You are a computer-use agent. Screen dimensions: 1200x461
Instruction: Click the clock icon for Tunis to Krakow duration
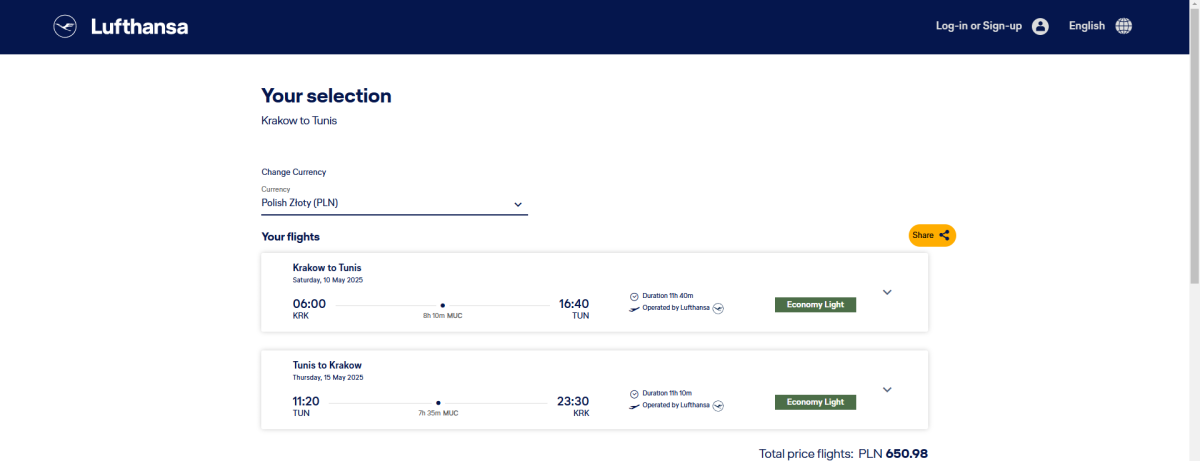(x=634, y=393)
